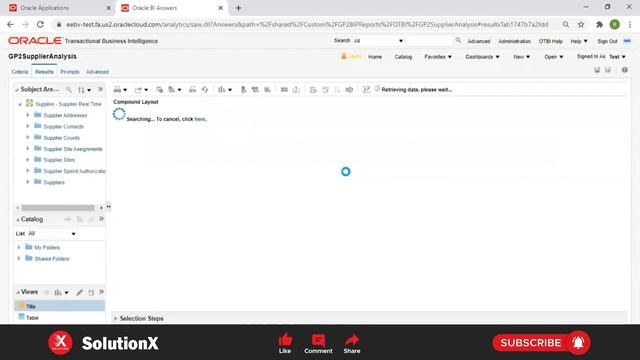Open the New menu

(522, 57)
